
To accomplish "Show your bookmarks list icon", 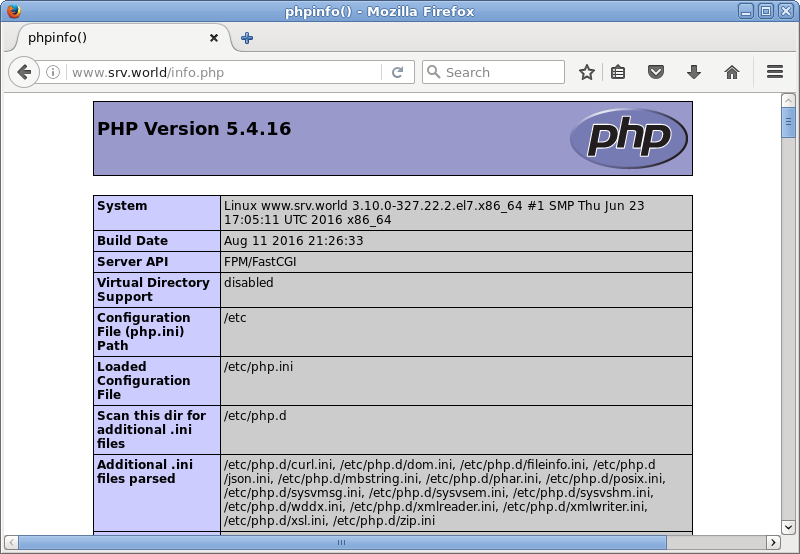I will pyautogui.click(x=618, y=72).
